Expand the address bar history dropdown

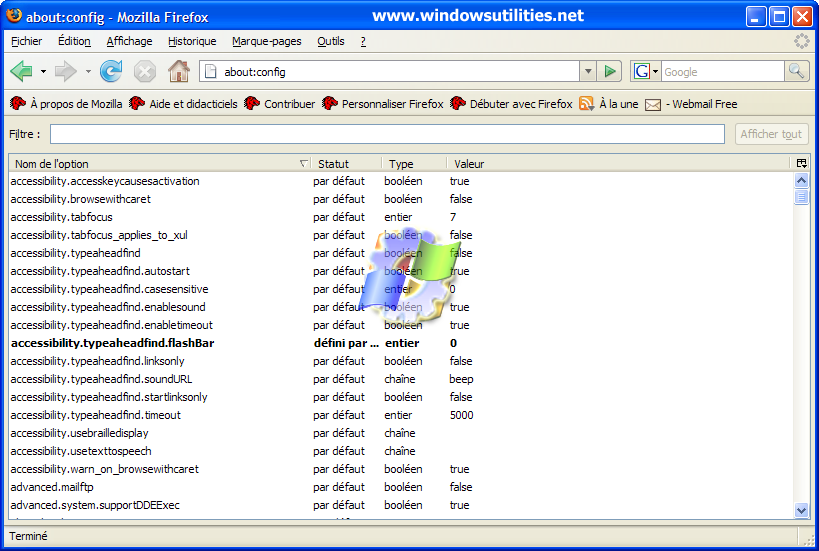pos(588,72)
